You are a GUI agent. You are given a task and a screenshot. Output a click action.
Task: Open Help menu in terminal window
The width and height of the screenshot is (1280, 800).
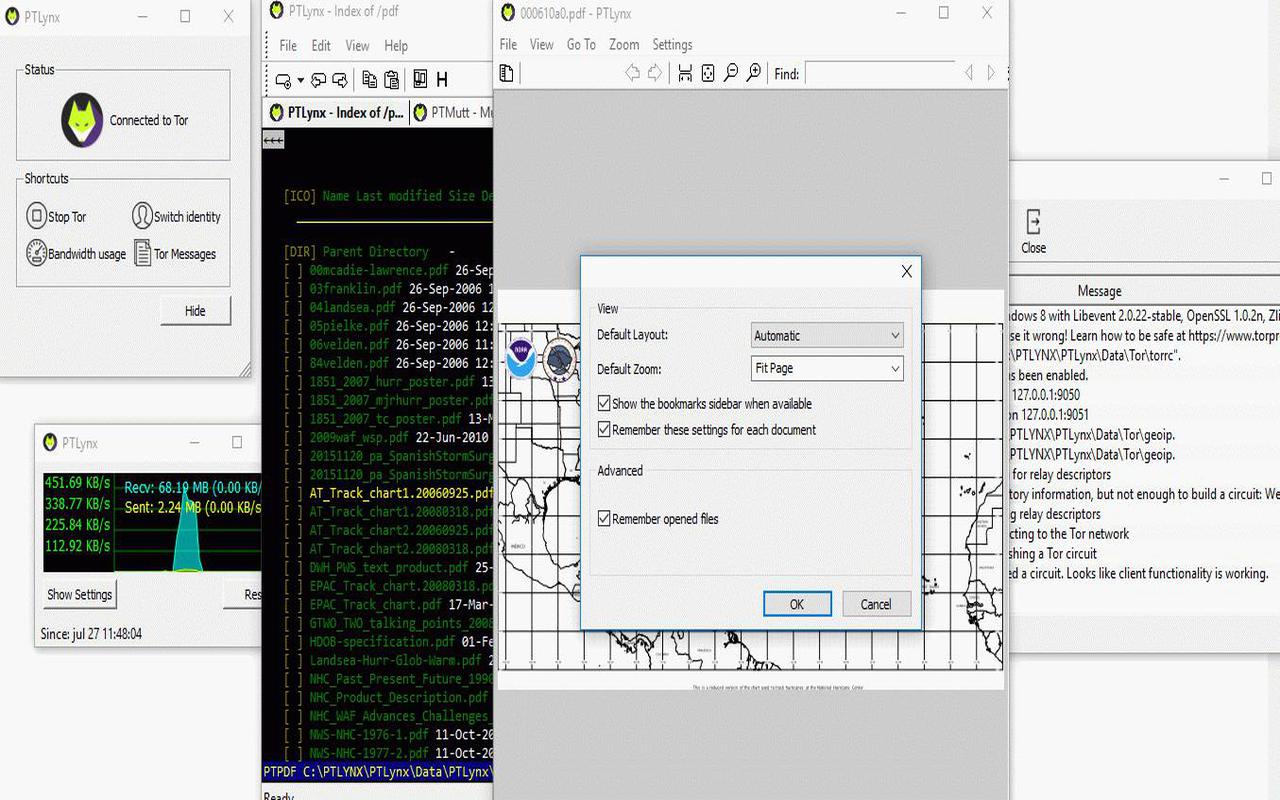point(396,46)
